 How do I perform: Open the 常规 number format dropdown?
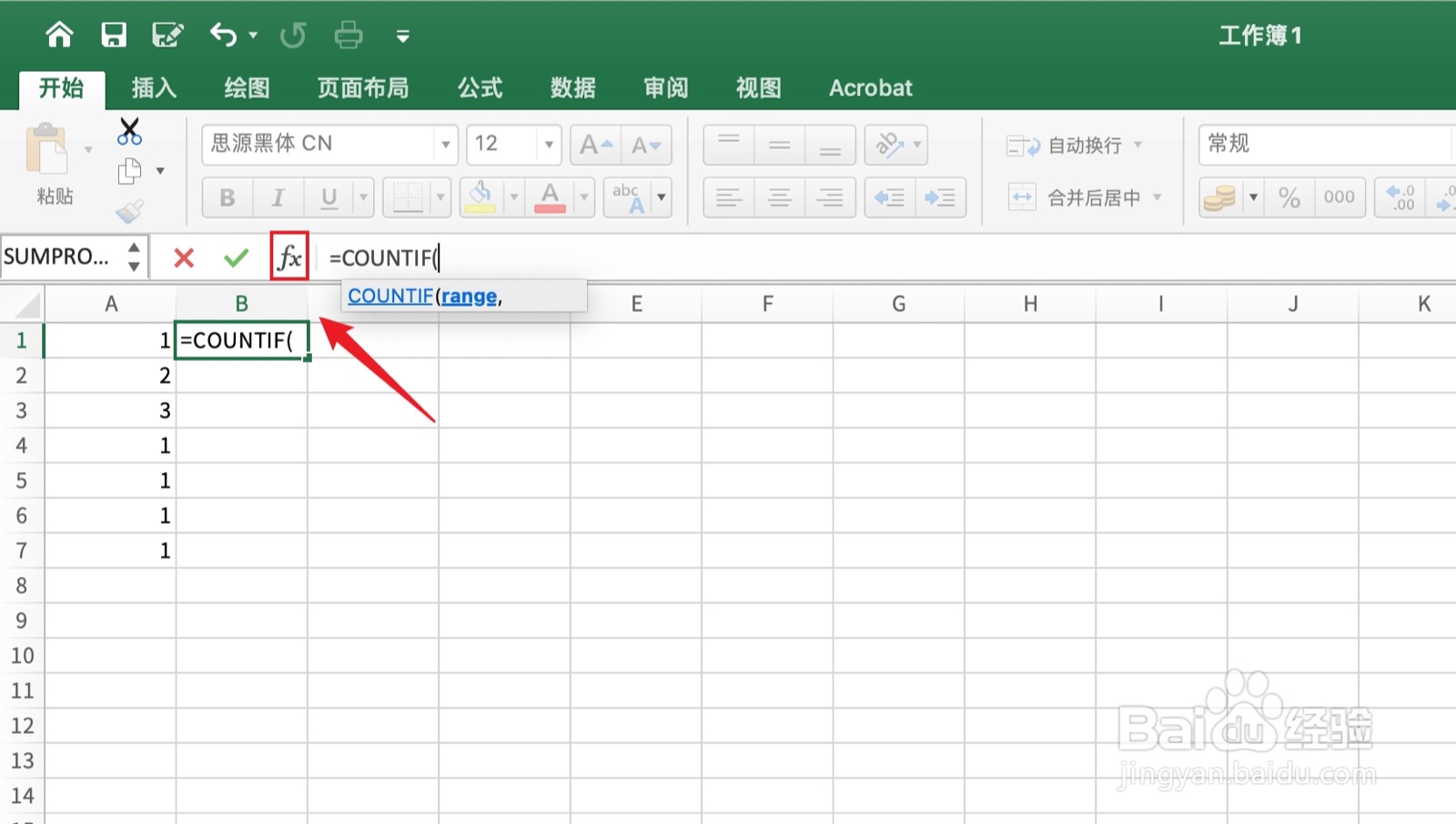coord(1327,145)
